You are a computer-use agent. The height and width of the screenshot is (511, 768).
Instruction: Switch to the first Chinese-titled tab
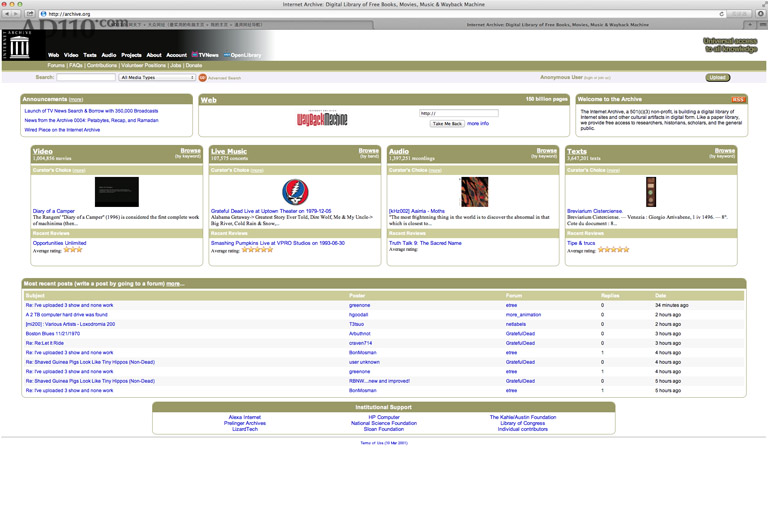tap(188, 24)
